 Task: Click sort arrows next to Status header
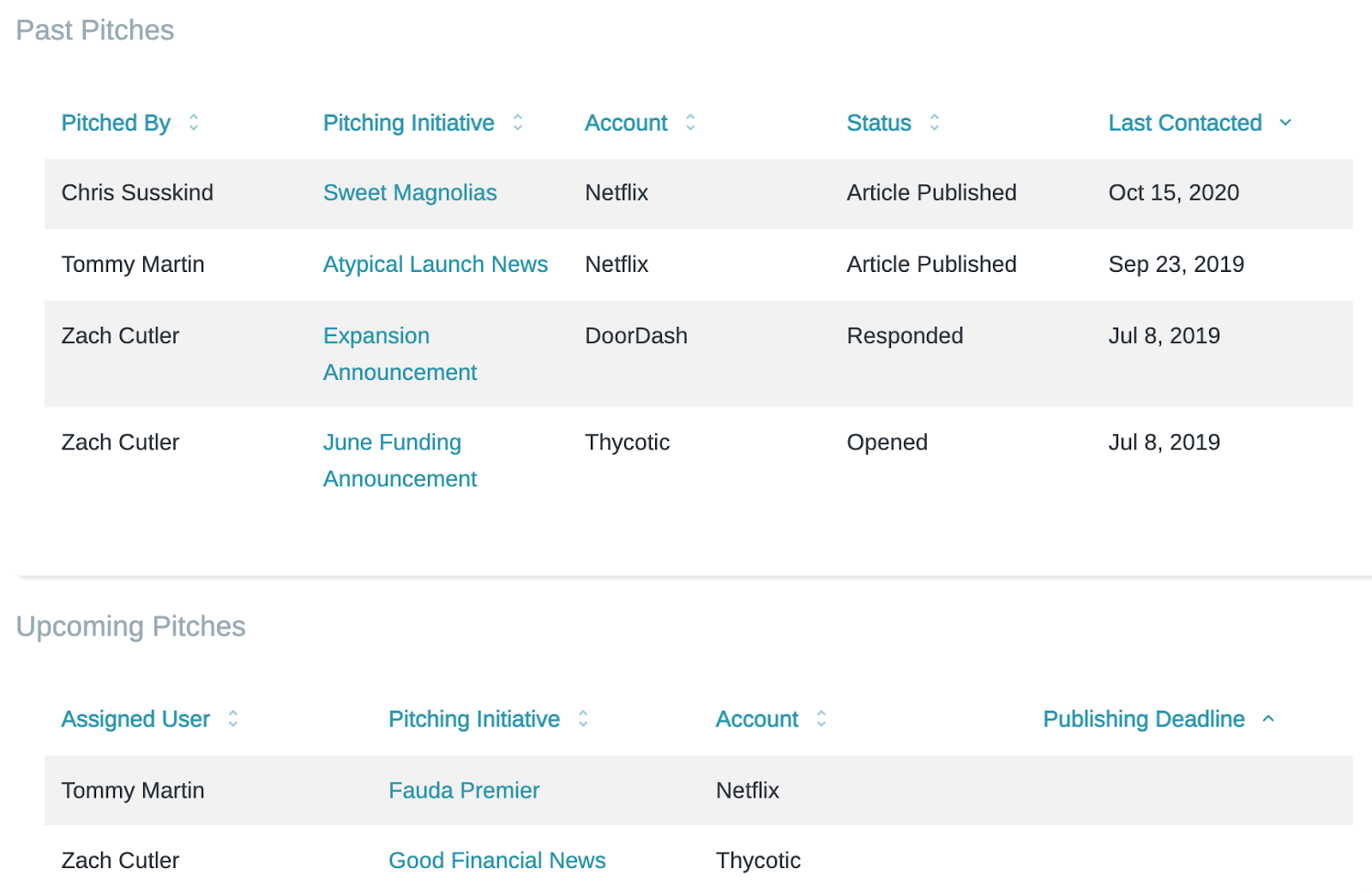(935, 123)
